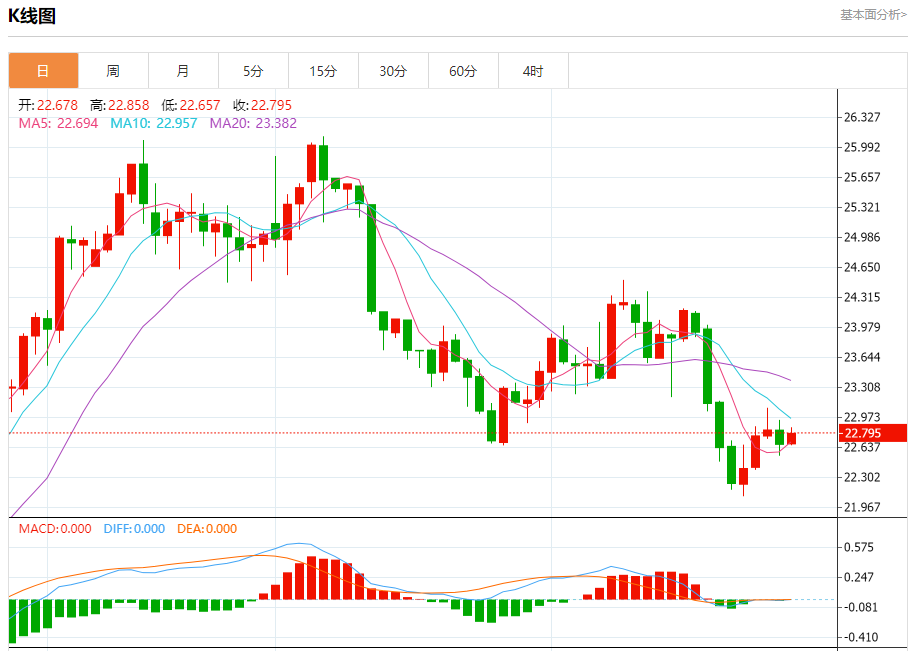This screenshot has width=917, height=651.
Task: Click the red 22.795 current price tag
Action: (x=873, y=433)
